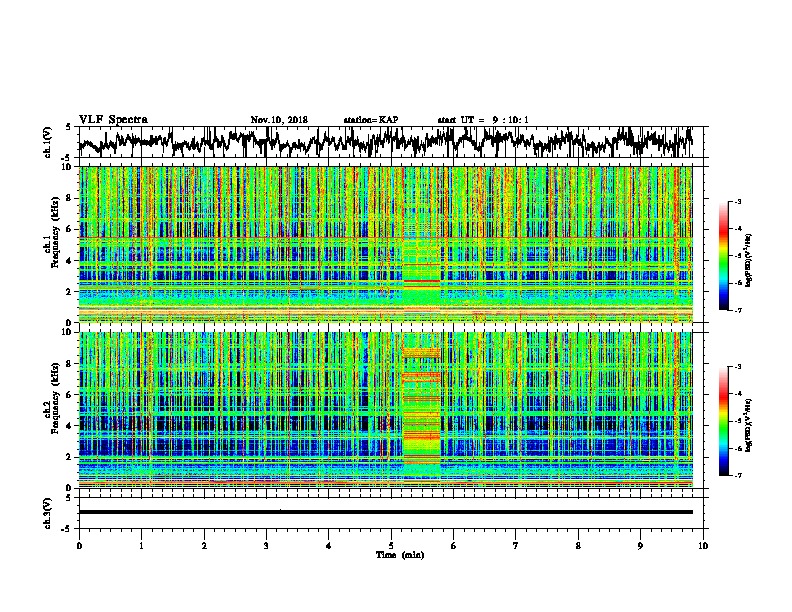Click the thick black ch.3 signal trace

386,512
